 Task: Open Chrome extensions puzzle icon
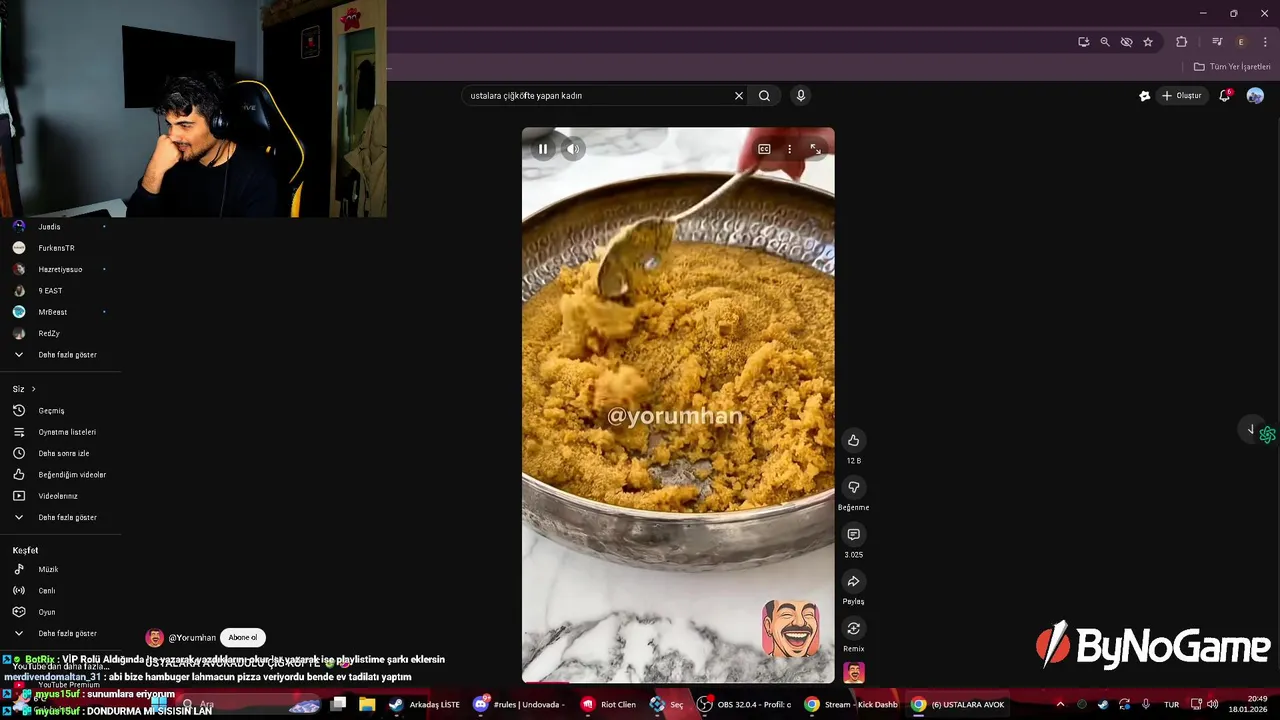pos(1181,42)
